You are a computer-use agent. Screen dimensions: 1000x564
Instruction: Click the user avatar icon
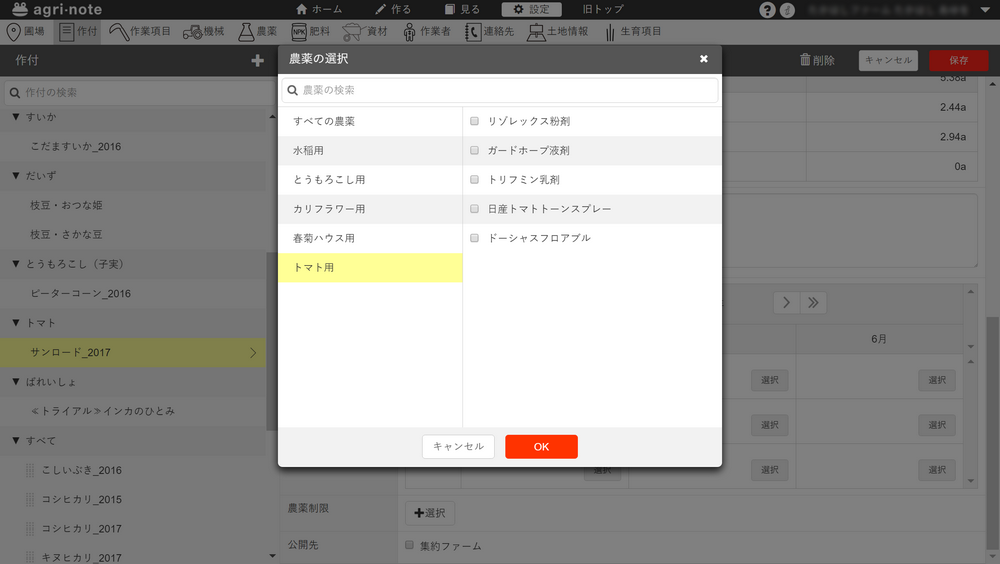pyautogui.click(x=788, y=10)
